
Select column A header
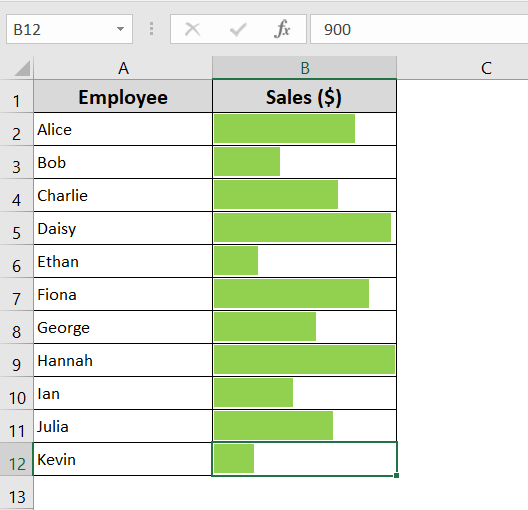point(123,68)
